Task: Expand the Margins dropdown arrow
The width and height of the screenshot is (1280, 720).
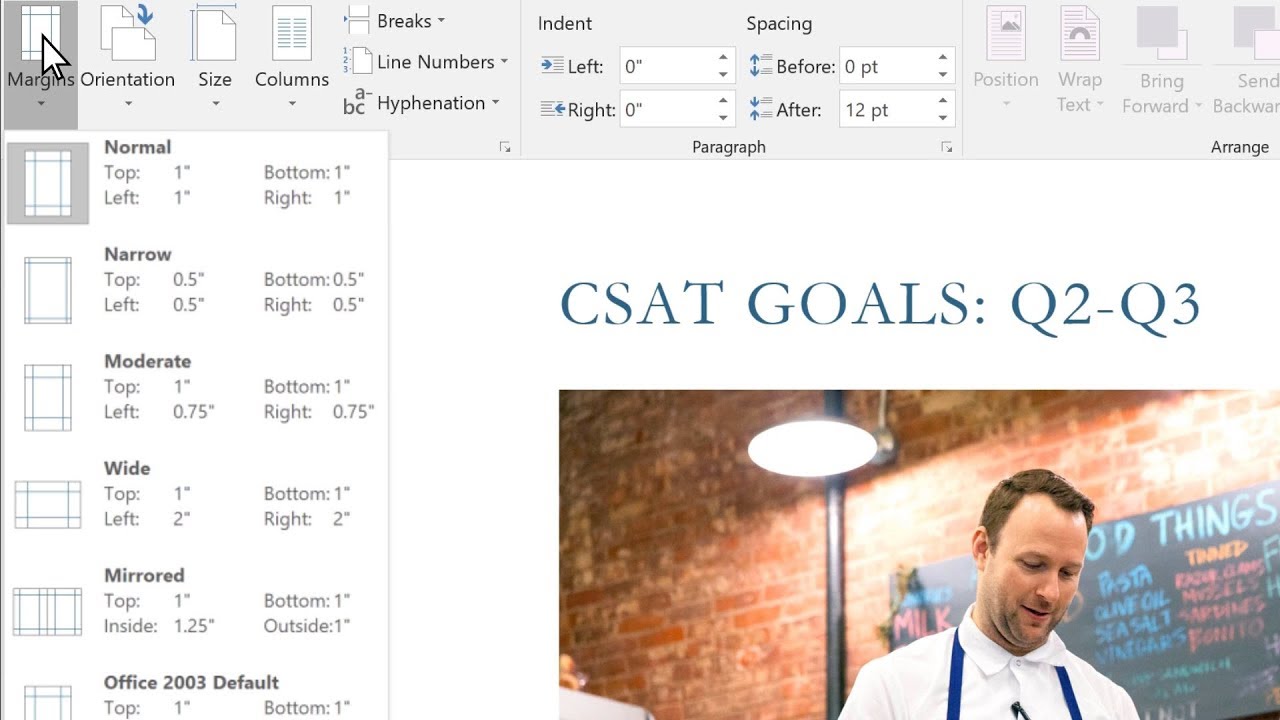Action: (x=41, y=103)
